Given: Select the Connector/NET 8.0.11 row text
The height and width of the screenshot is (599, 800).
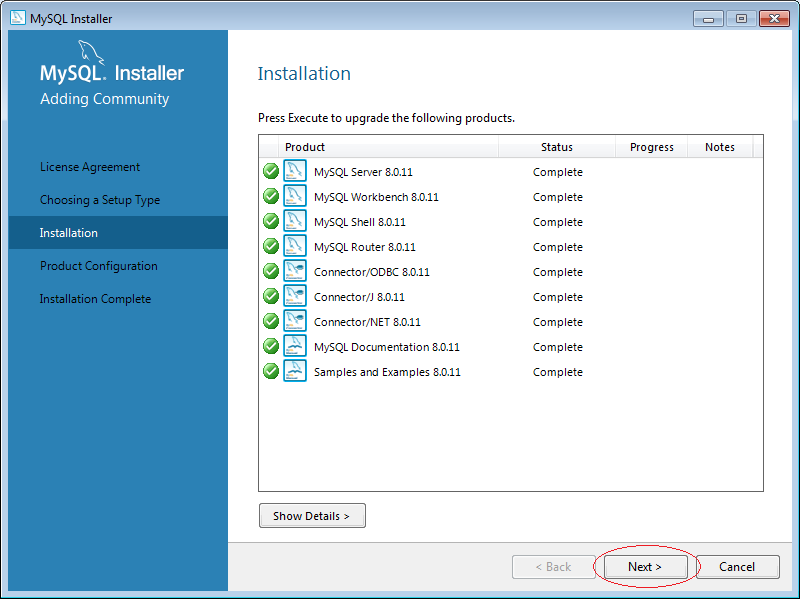Looking at the screenshot, I should click(367, 322).
